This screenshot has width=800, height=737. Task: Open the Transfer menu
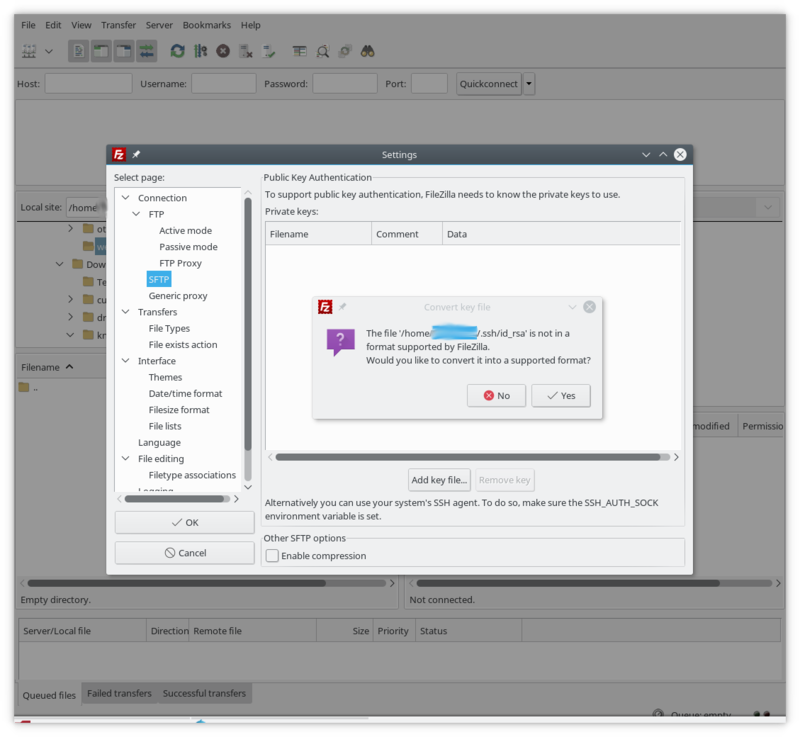pyautogui.click(x=118, y=25)
